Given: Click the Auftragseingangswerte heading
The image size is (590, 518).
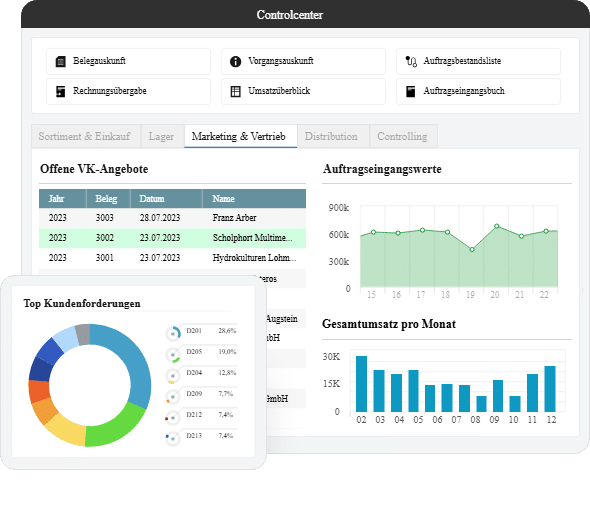Looking at the screenshot, I should (382, 169).
